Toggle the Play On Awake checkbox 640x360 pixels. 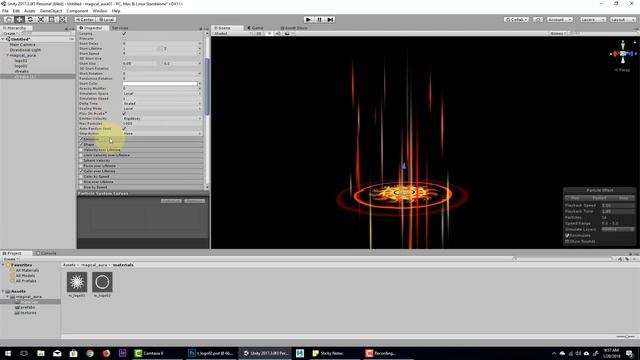tap(124, 113)
